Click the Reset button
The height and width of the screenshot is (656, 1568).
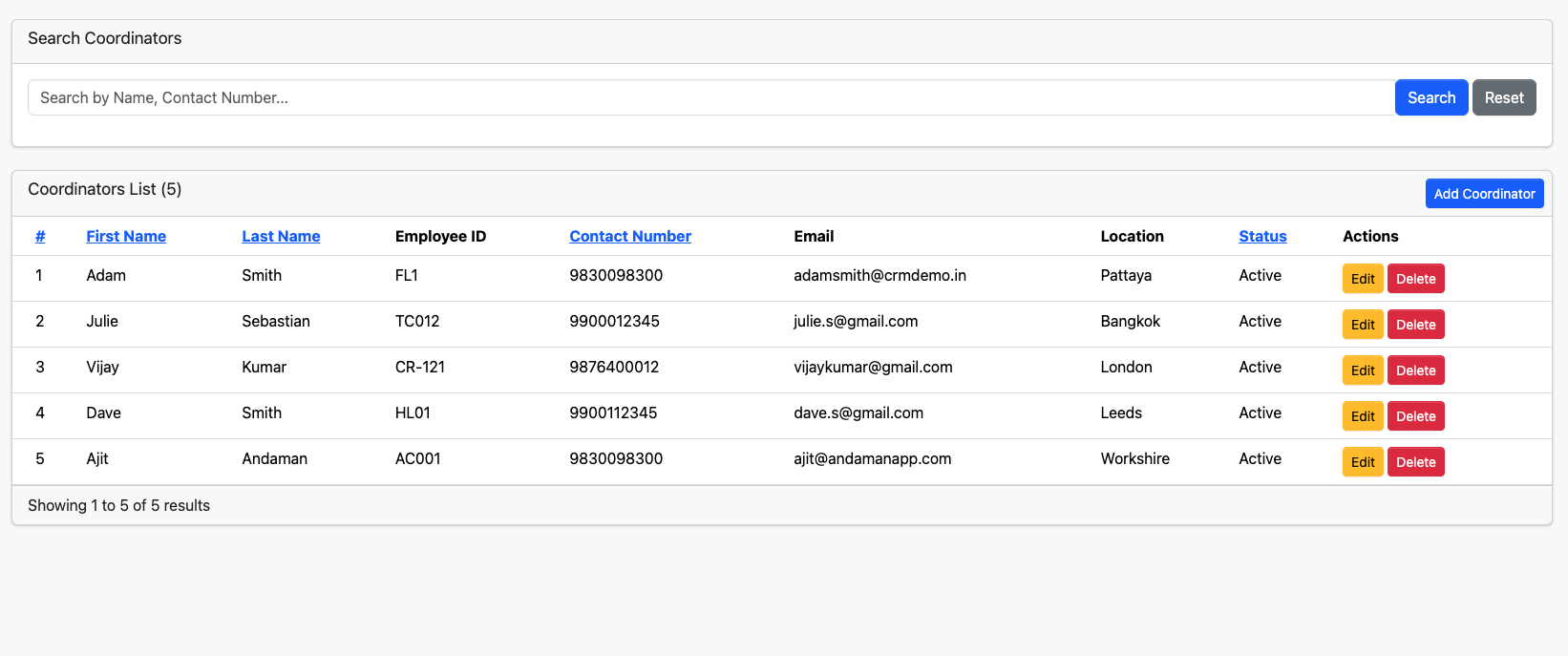(x=1504, y=97)
